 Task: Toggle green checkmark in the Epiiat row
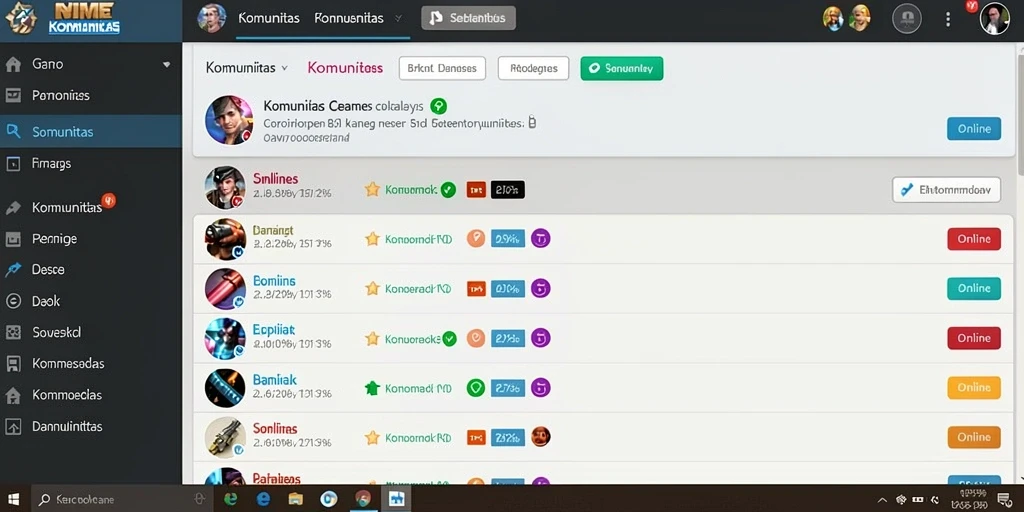449,338
